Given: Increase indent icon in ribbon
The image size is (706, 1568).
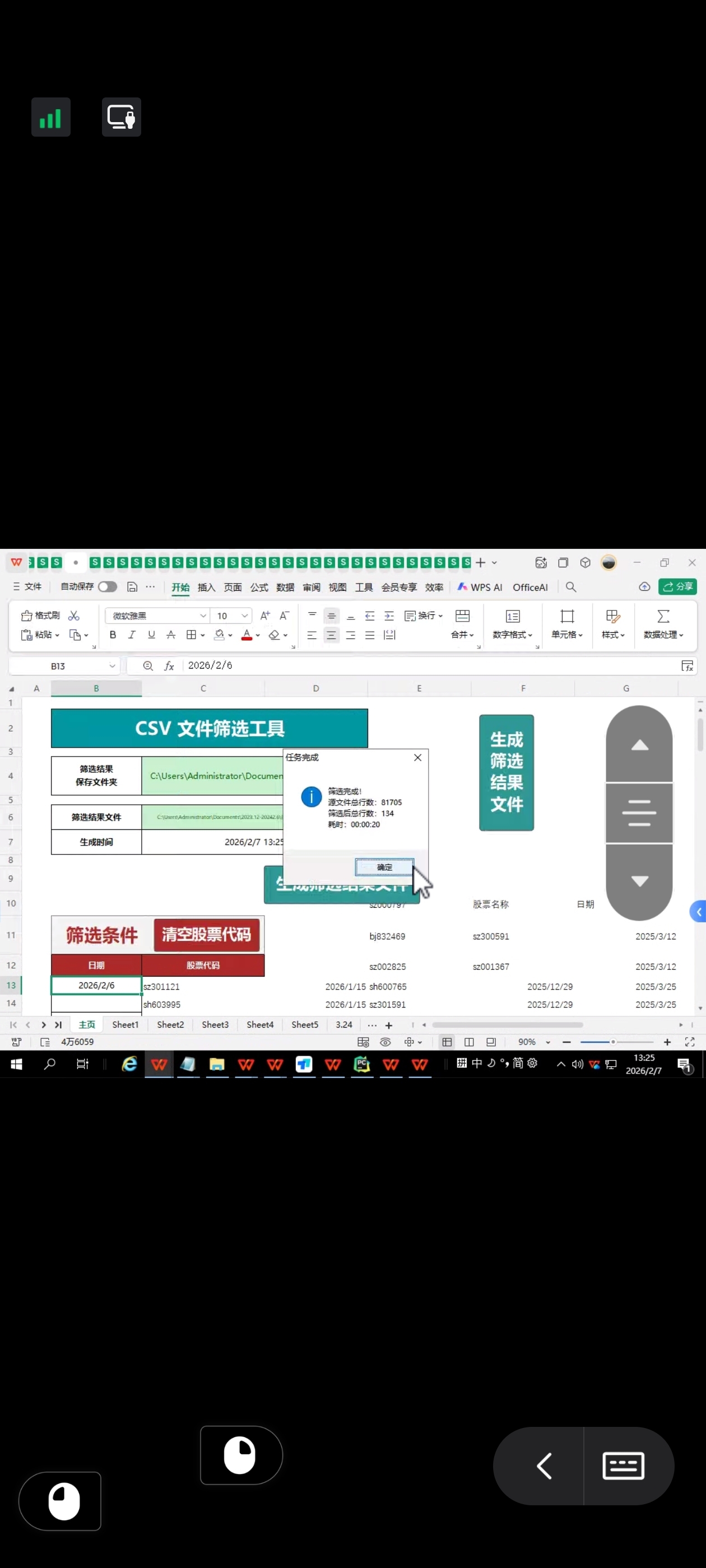Looking at the screenshot, I should [389, 615].
